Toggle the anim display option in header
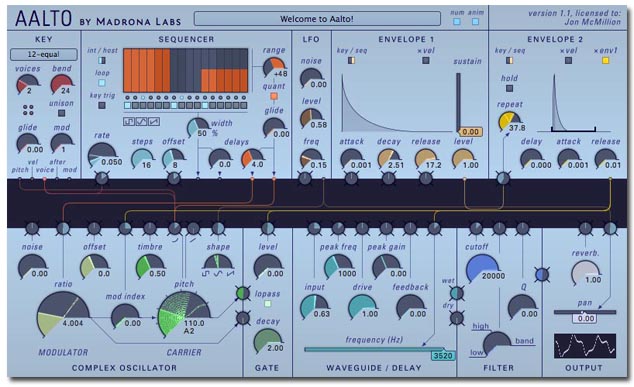 (476, 22)
